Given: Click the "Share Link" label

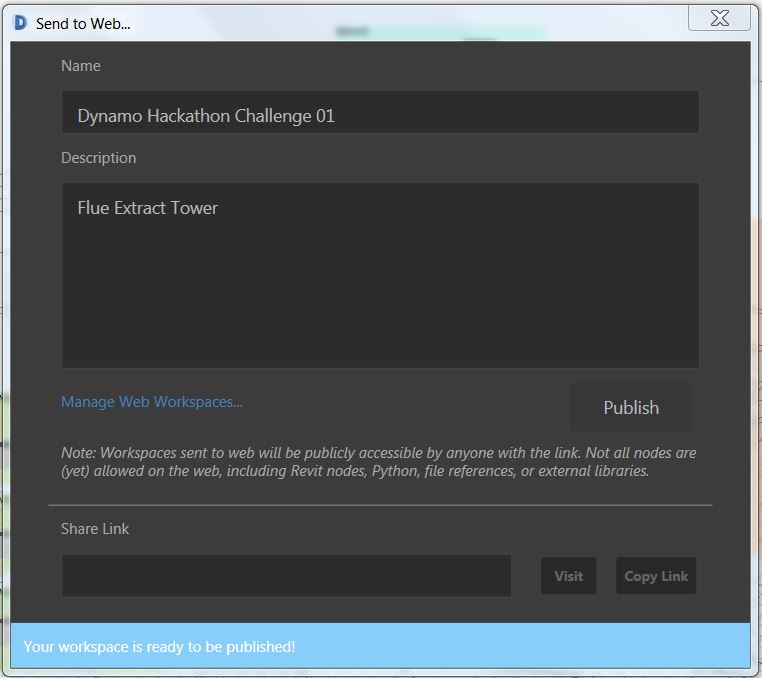Looking at the screenshot, I should click(95, 529).
